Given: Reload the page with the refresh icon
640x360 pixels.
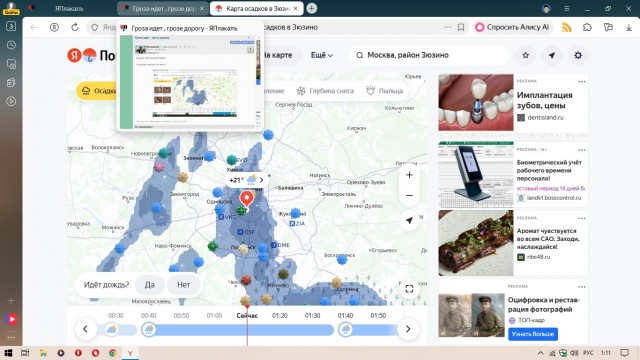Looking at the screenshot, I should point(75,27).
